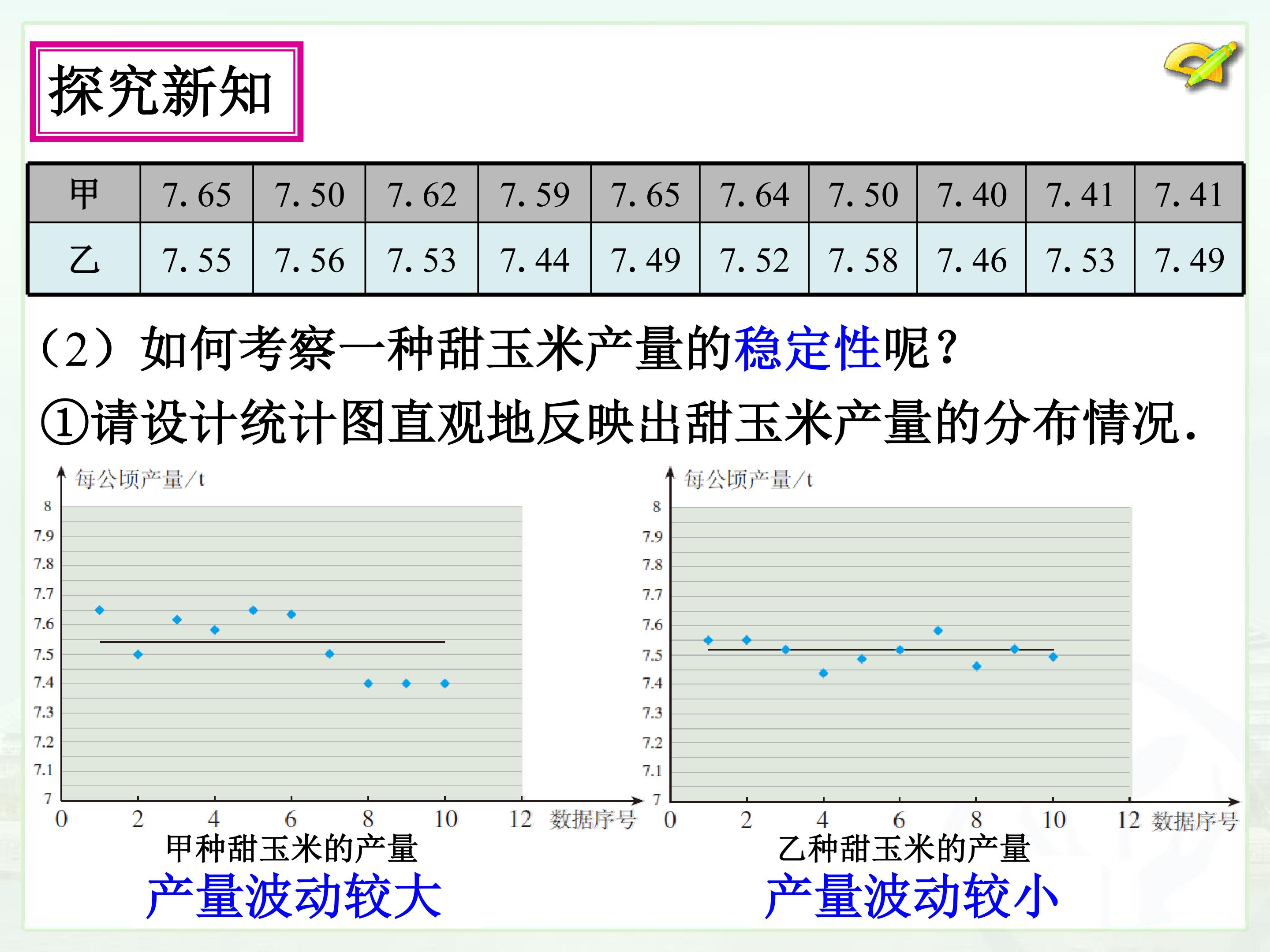This screenshot has height=952, width=1270.
Task: Select the 甲 row header cell
Action: tap(84, 194)
